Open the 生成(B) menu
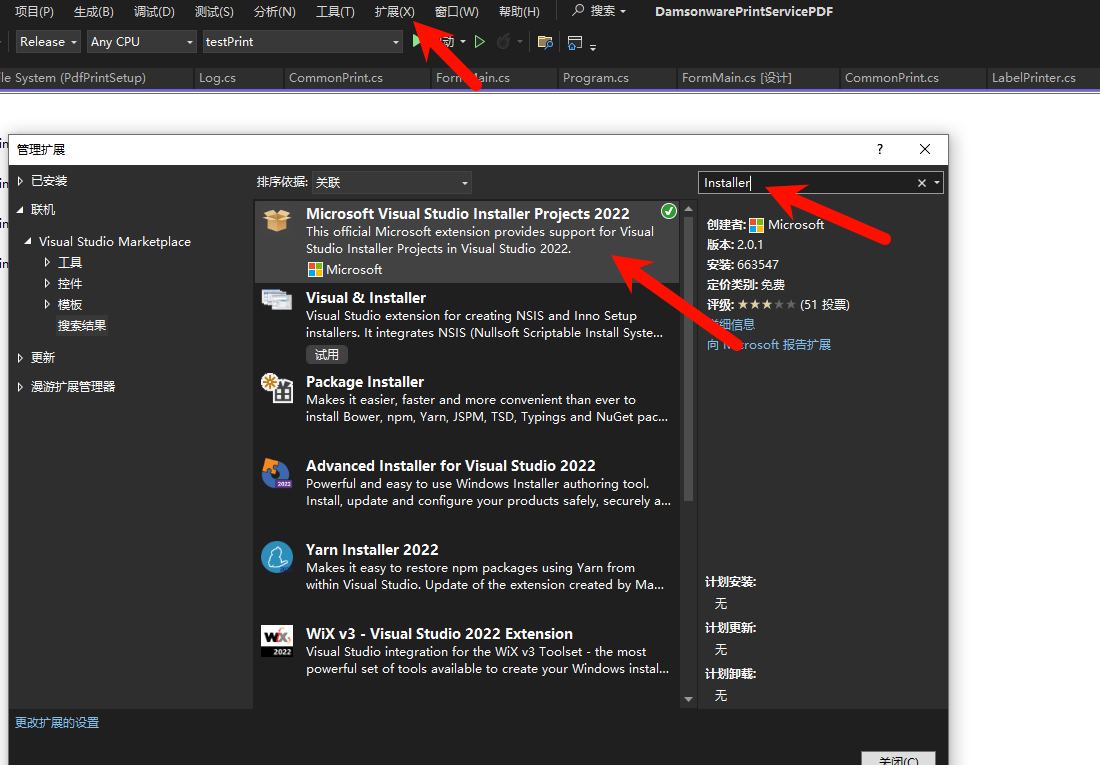This screenshot has height=765, width=1100. 93,11
